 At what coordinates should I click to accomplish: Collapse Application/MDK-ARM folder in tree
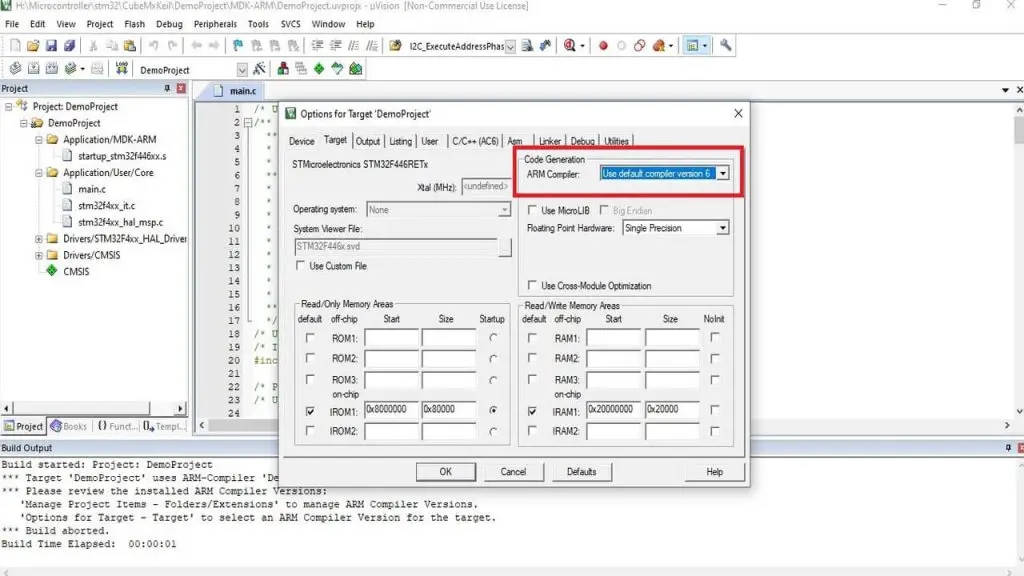click(39, 140)
